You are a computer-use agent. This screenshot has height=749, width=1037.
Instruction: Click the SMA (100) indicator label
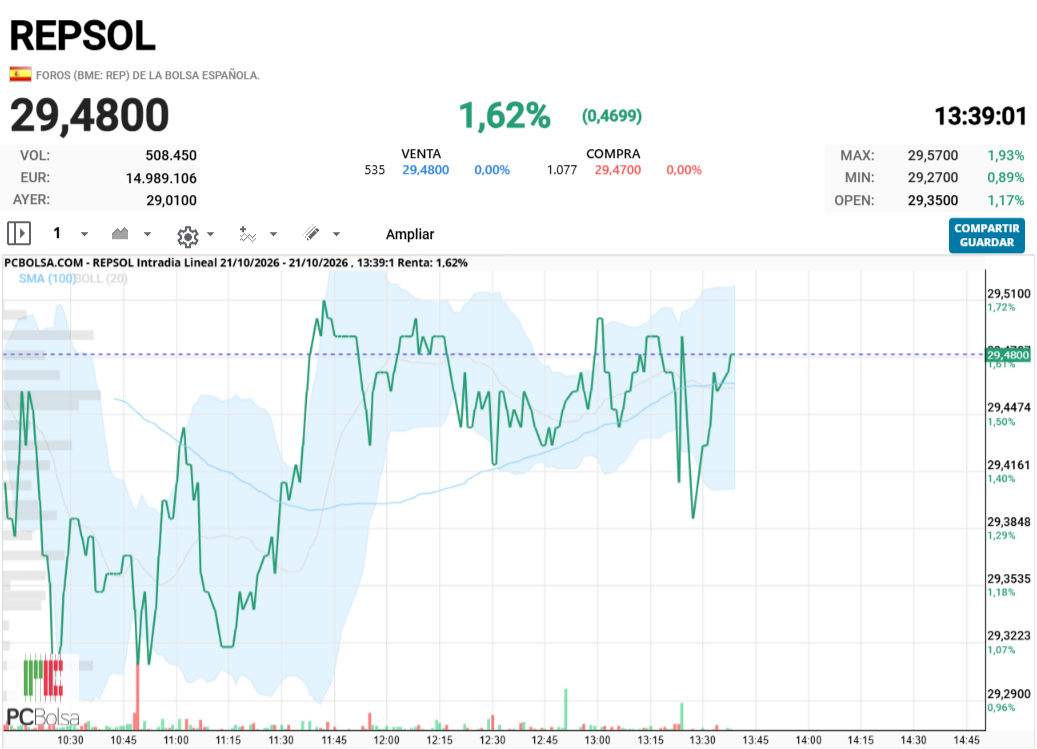coord(46,278)
